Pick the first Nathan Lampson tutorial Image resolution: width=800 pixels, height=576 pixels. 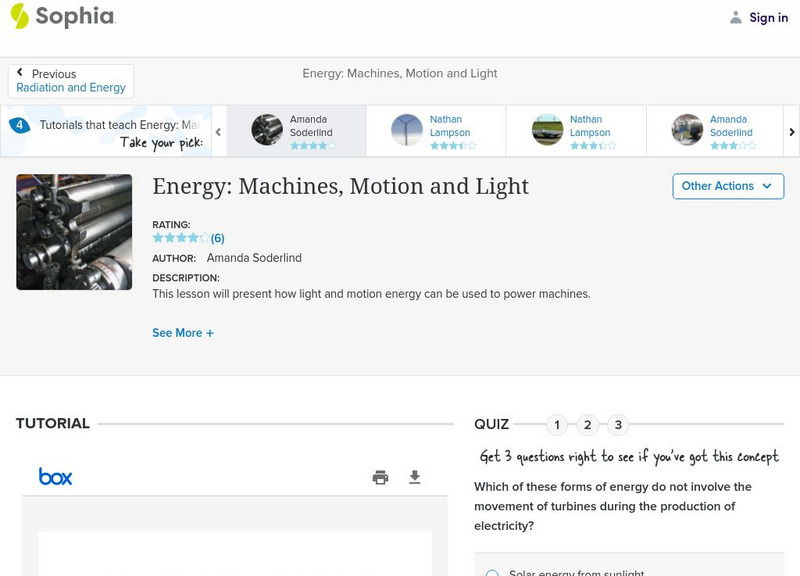[436, 130]
